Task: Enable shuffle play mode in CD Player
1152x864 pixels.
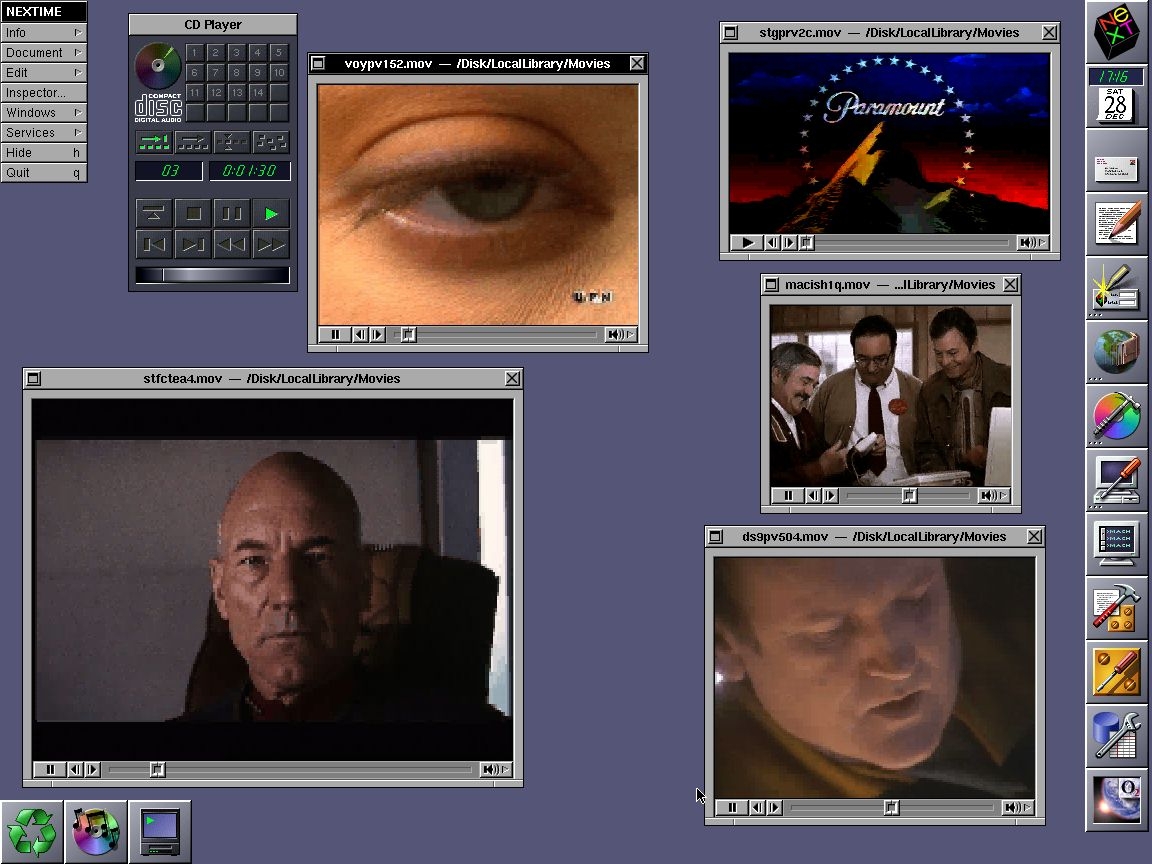Action: [x=271, y=142]
